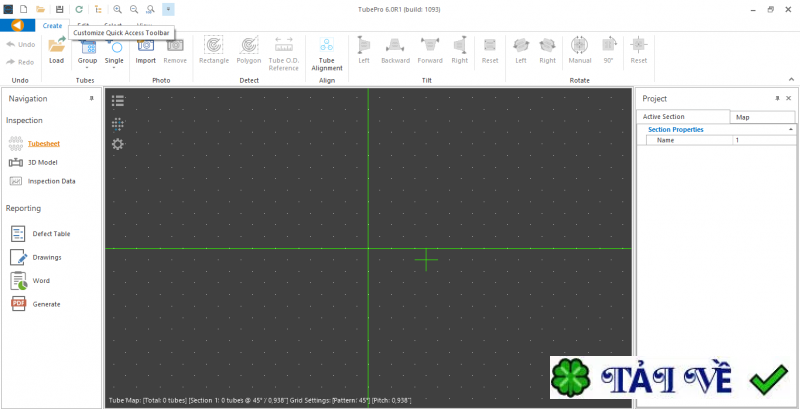Zoom in using the magnifier plus icon

click(x=117, y=9)
